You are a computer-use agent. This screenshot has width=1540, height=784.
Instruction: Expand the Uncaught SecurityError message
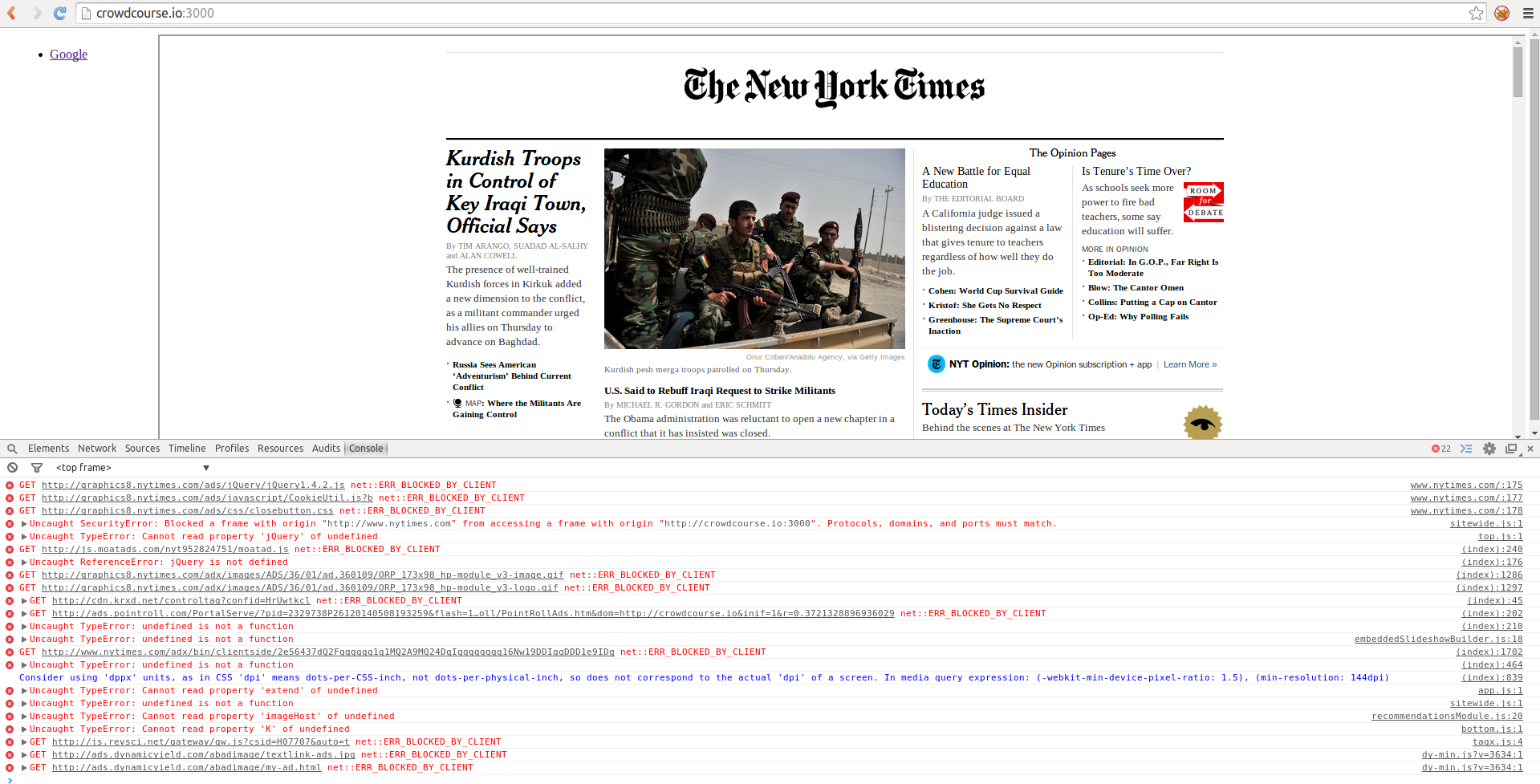pos(24,523)
